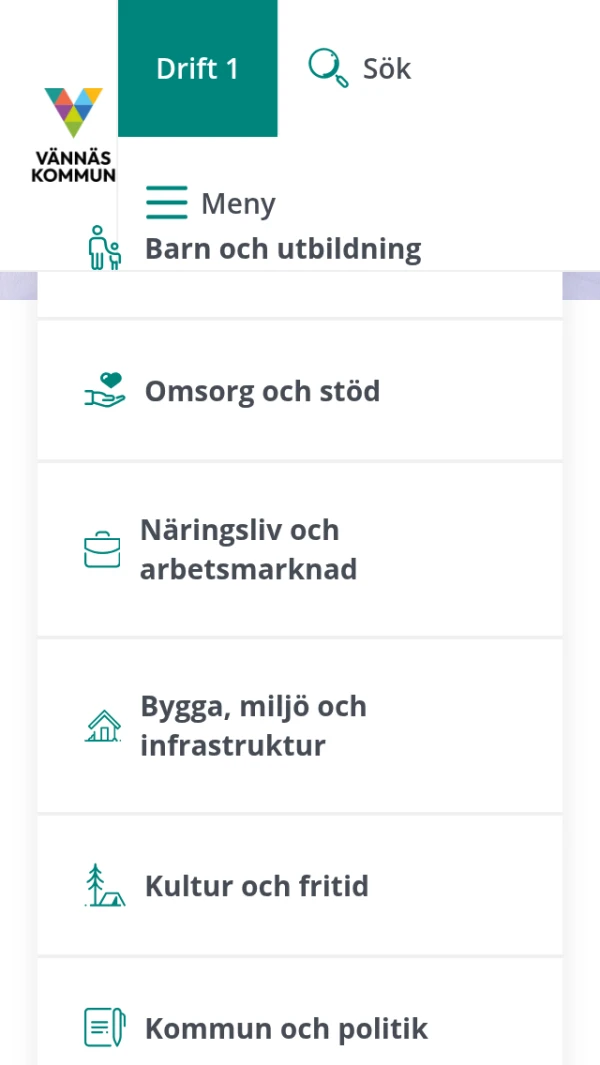Click the tree and tent icon

[x=104, y=886]
